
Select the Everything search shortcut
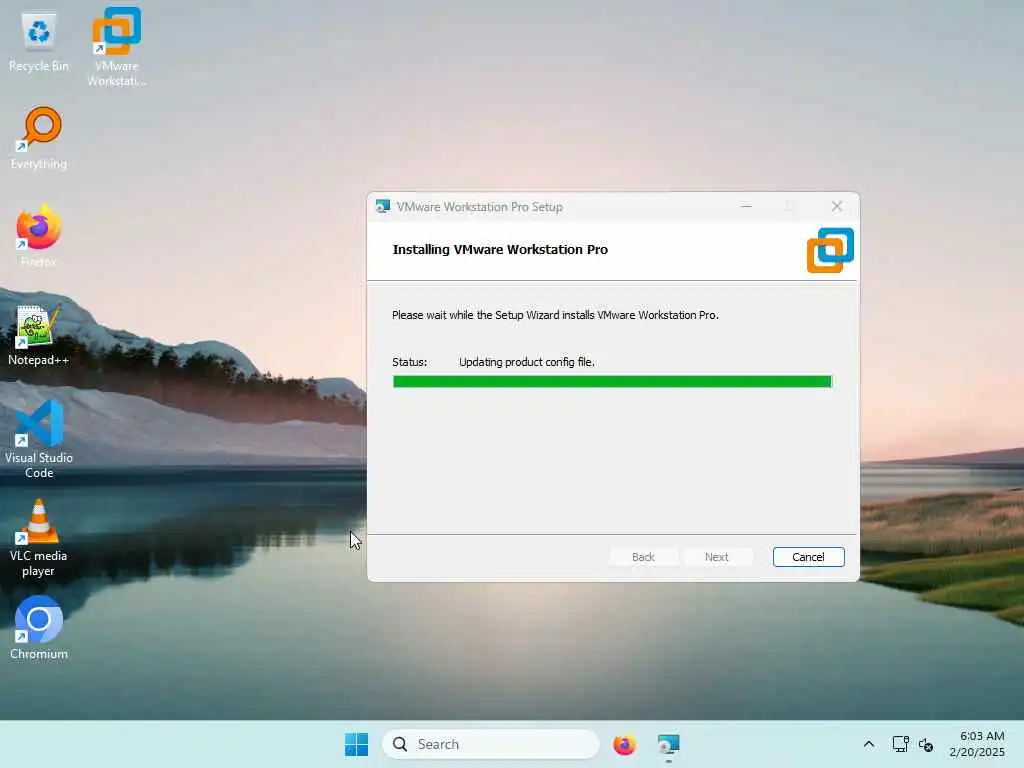click(39, 138)
